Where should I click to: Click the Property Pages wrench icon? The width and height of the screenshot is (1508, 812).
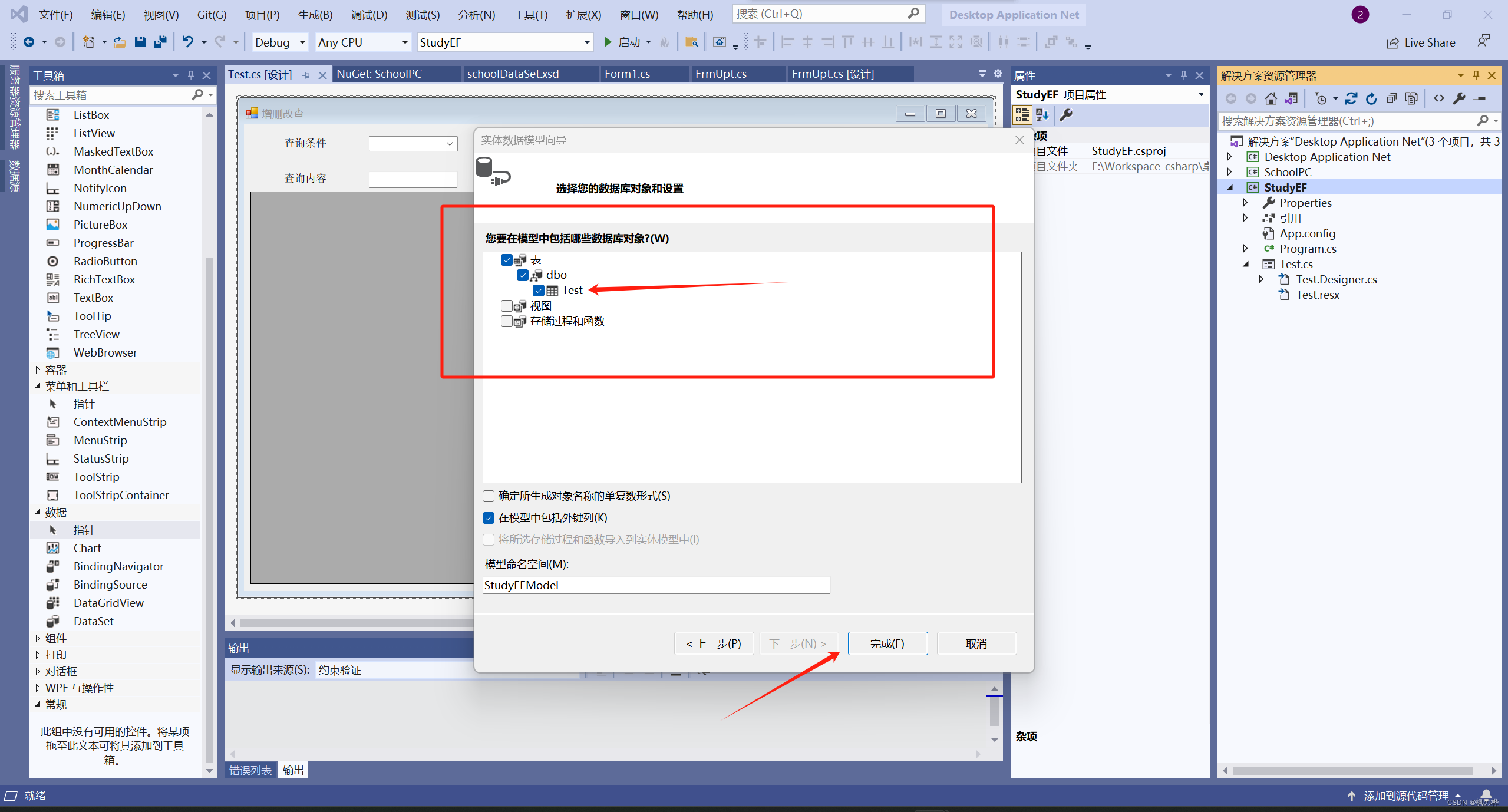tap(1066, 115)
